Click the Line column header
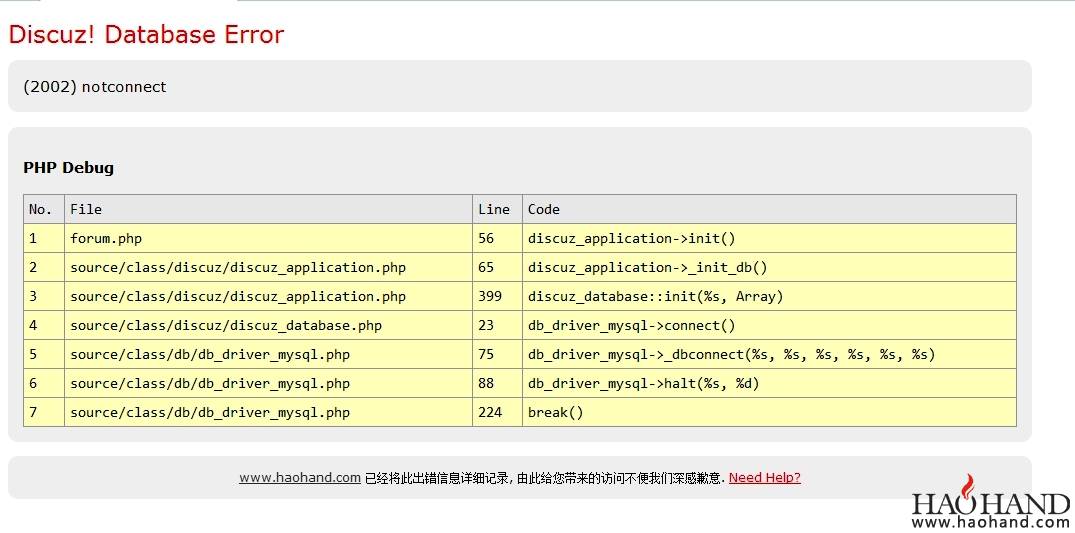 [497, 209]
